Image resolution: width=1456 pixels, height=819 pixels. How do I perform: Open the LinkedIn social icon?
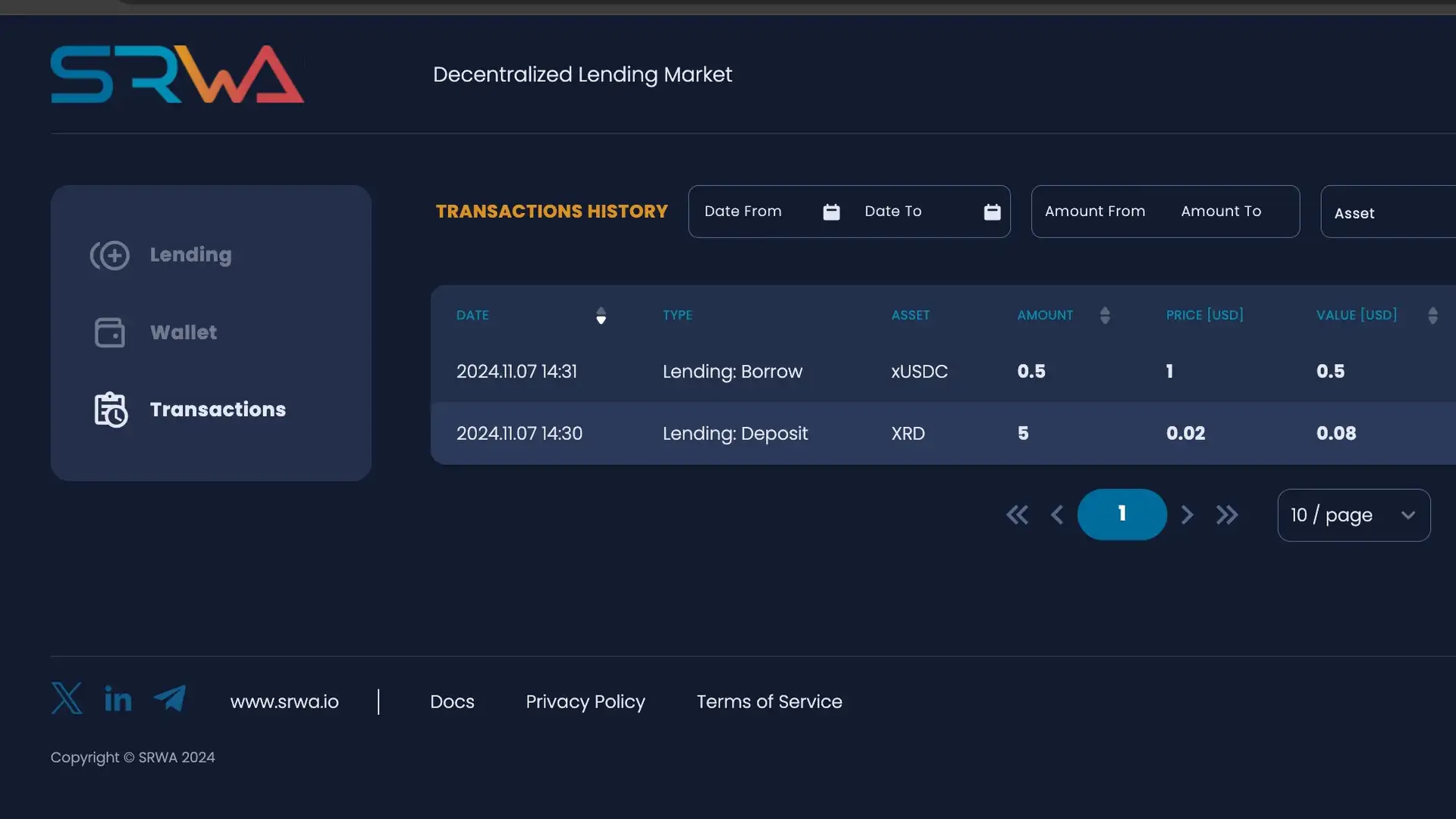[x=118, y=699]
